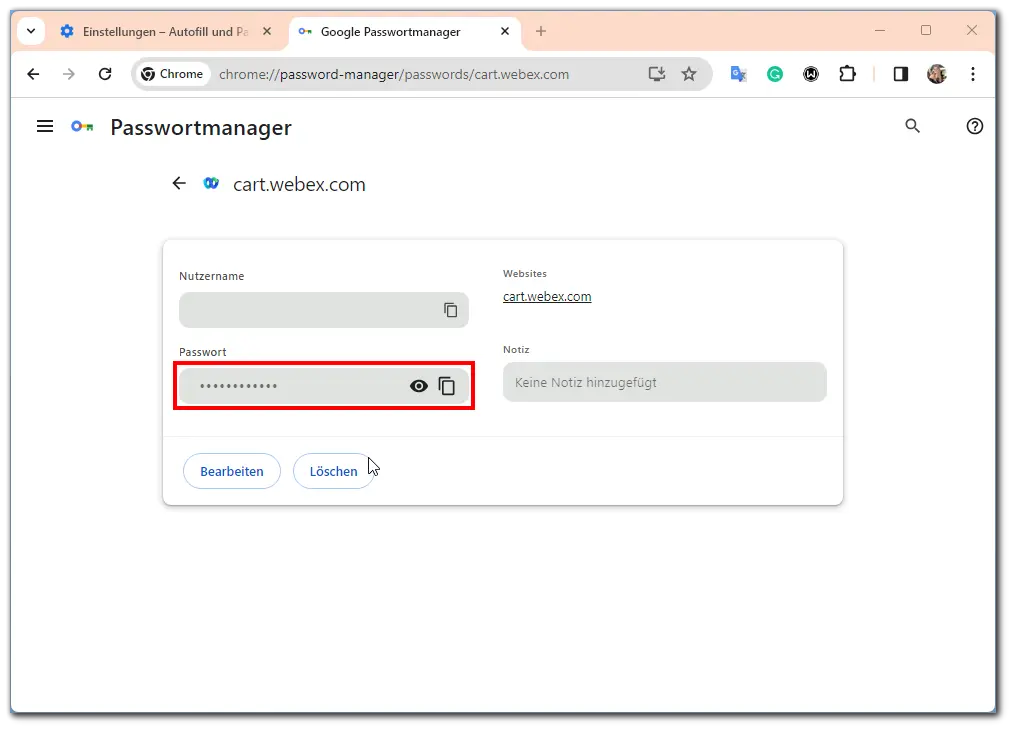Click the Chrome site info chip
This screenshot has width=1014, height=731.
tap(172, 74)
